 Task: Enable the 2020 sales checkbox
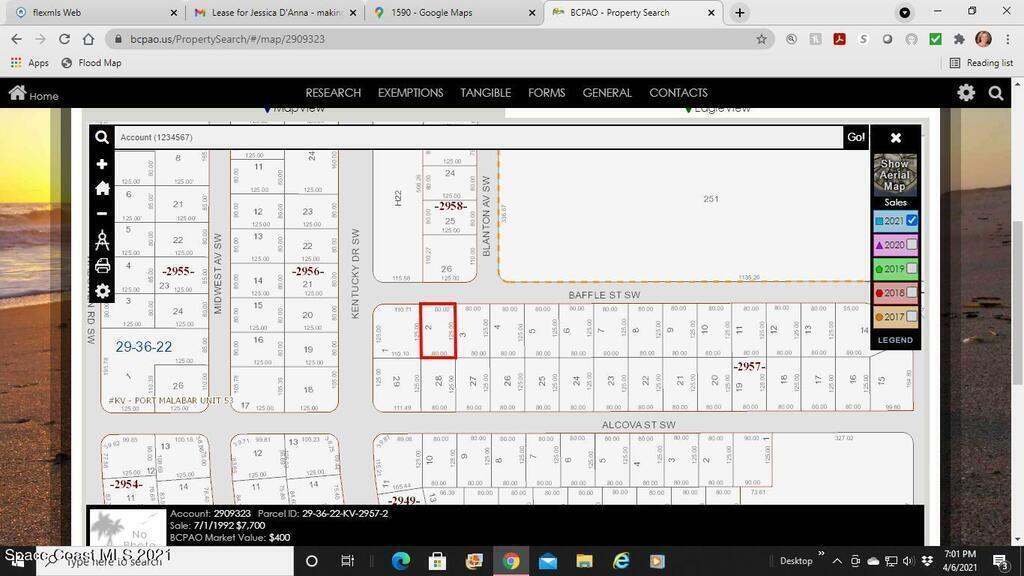coord(911,245)
